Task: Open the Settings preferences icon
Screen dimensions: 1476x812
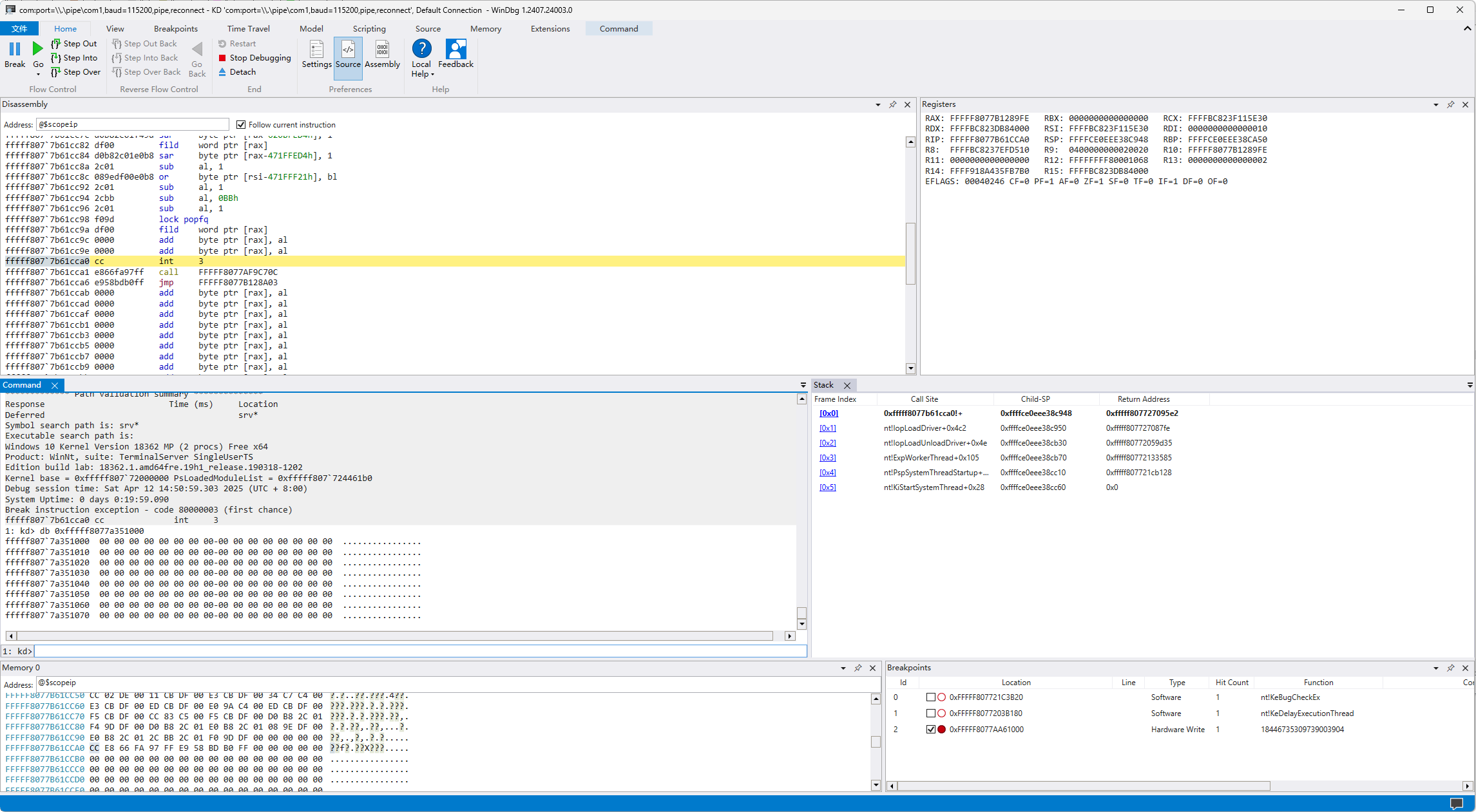Action: (316, 49)
